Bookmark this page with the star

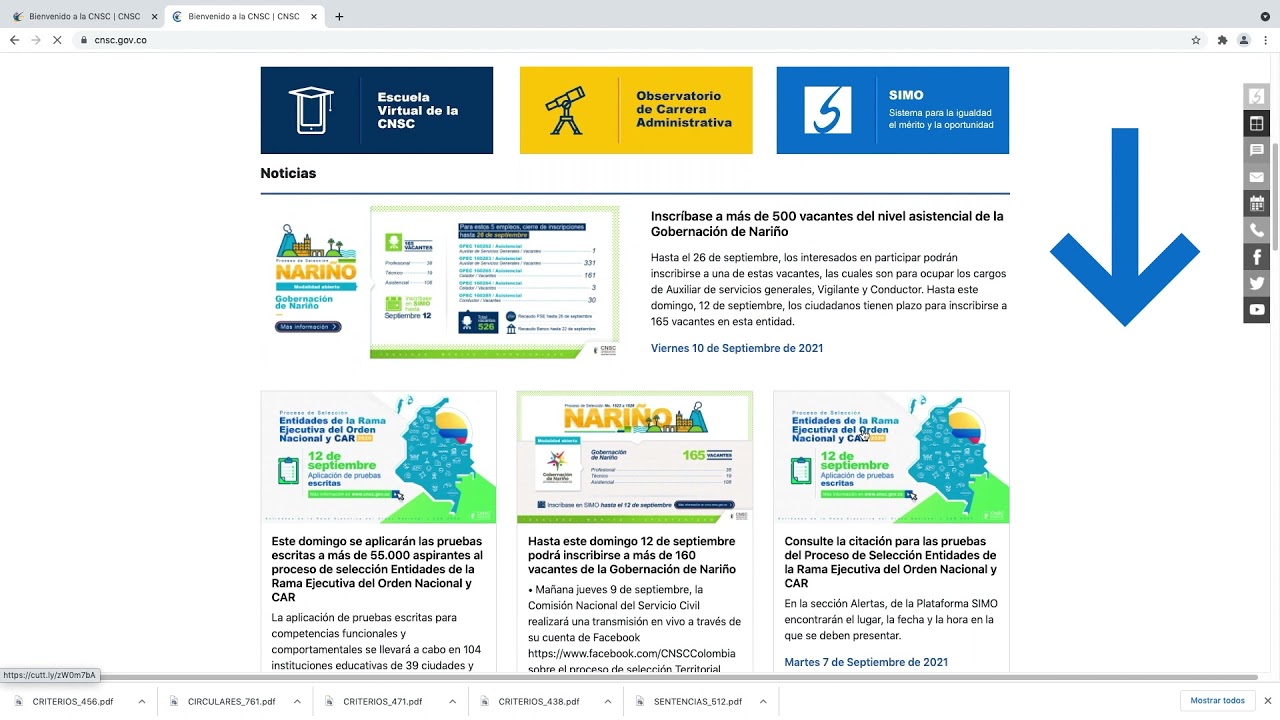[x=1196, y=40]
